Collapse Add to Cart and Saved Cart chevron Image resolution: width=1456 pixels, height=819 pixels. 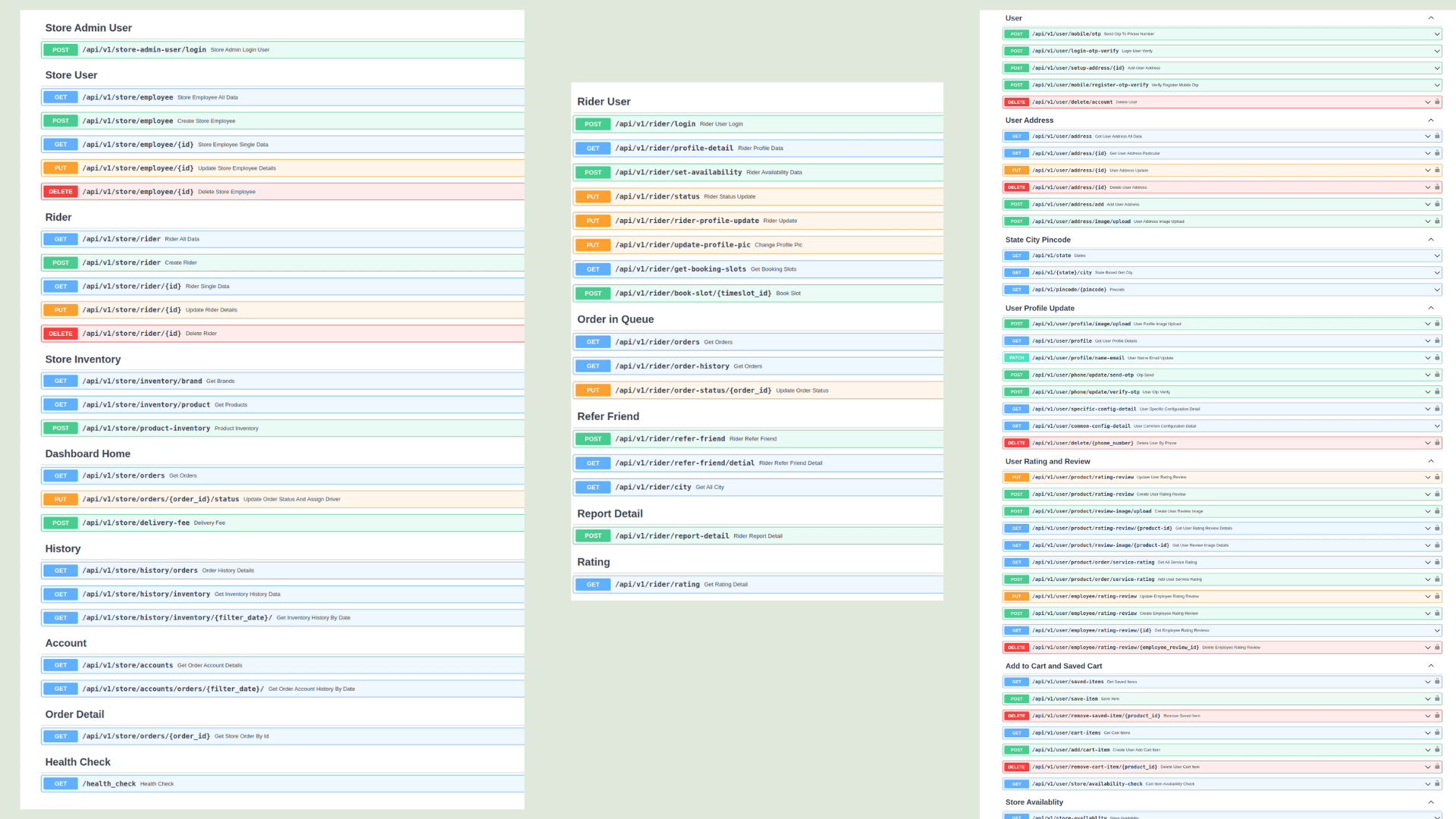pyautogui.click(x=1431, y=666)
